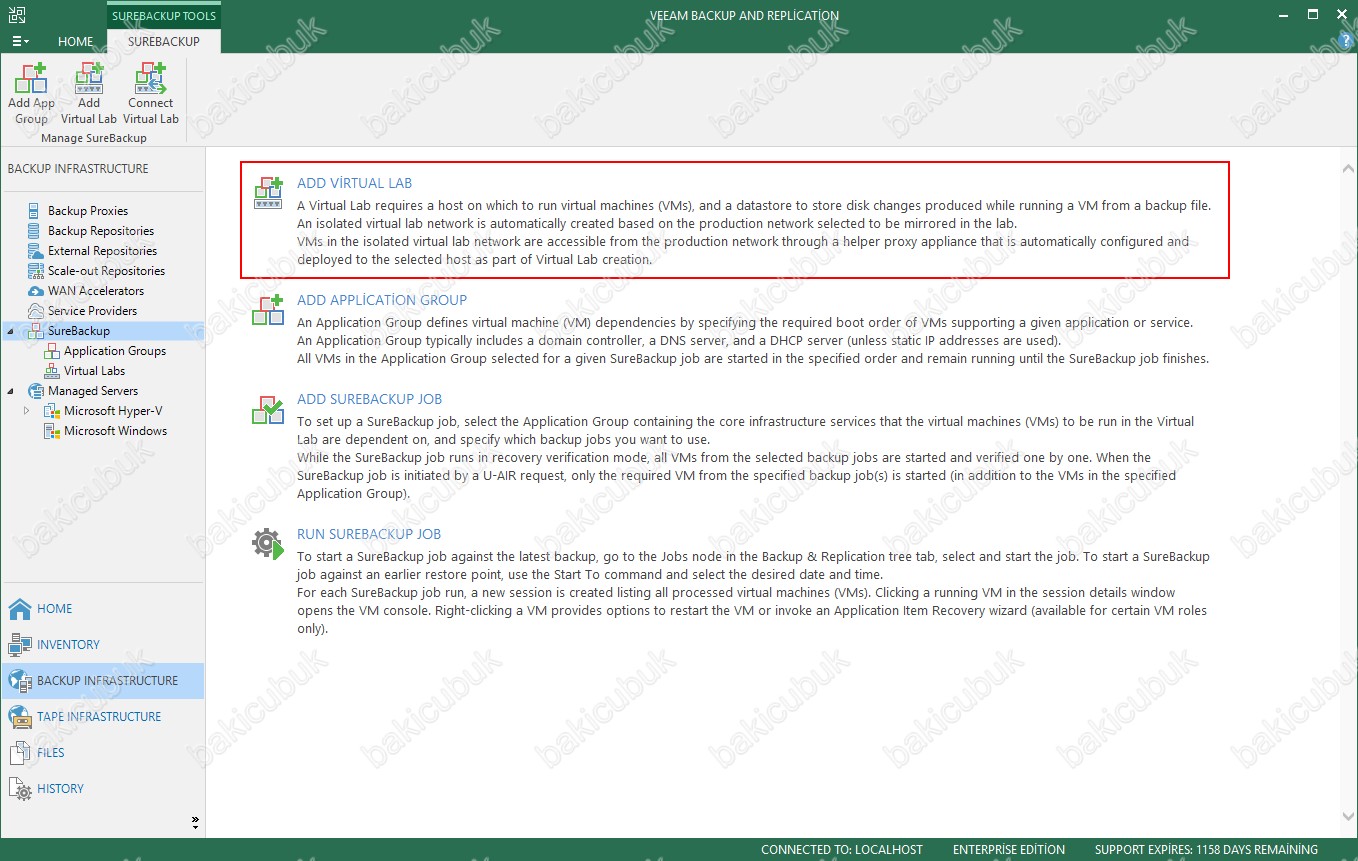
Task: Click the Add Application Group icon in content
Action: pyautogui.click(x=268, y=310)
